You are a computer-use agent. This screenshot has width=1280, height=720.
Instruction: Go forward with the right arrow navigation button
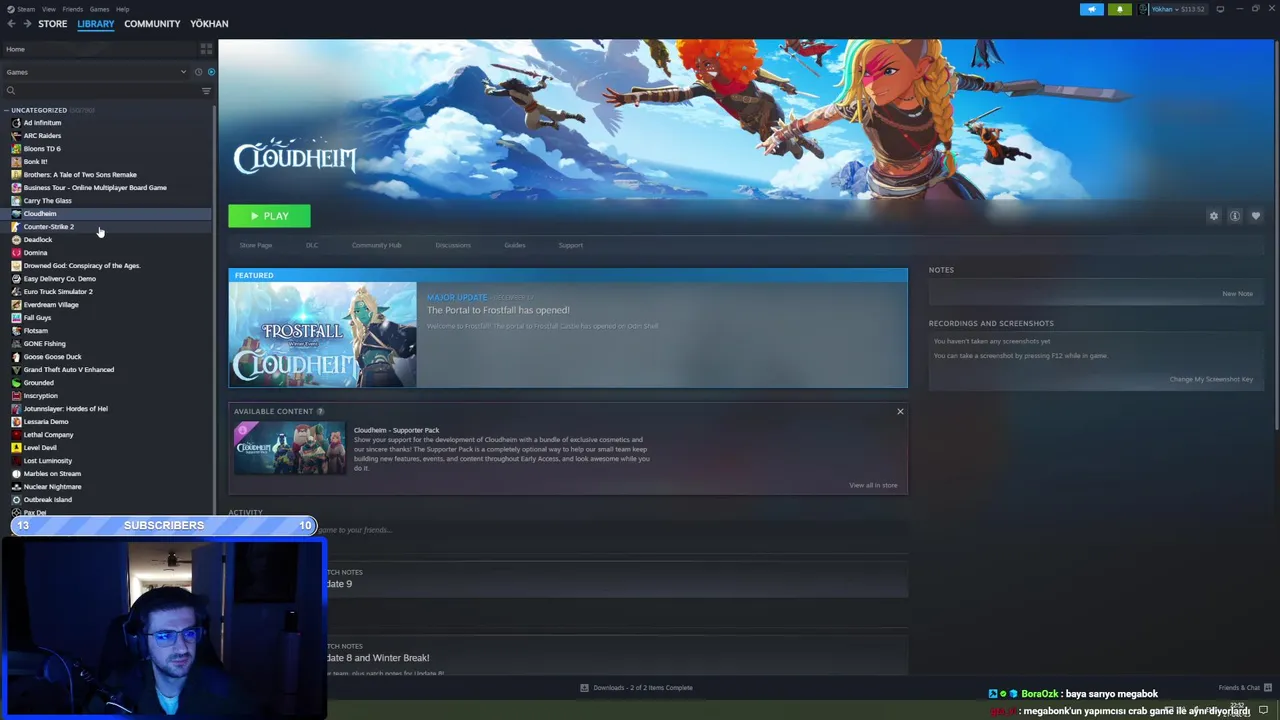pos(27,23)
